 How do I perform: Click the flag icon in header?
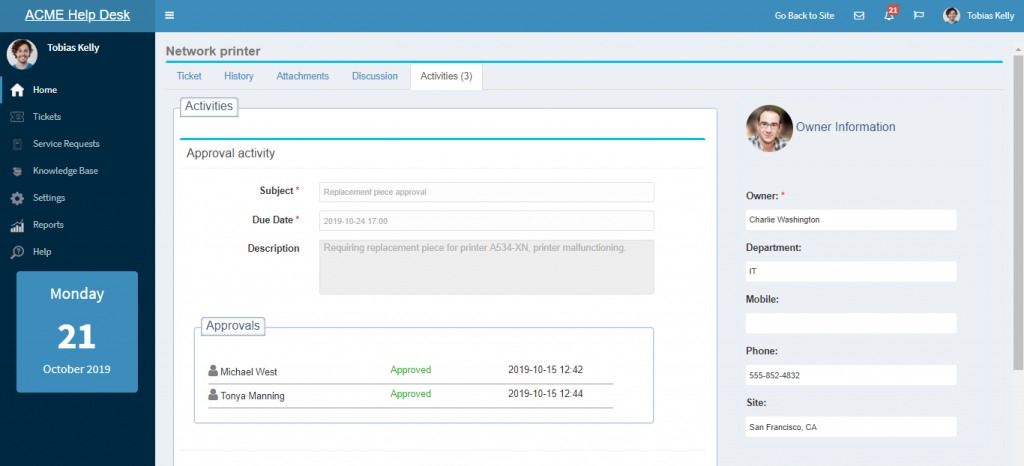pos(919,16)
